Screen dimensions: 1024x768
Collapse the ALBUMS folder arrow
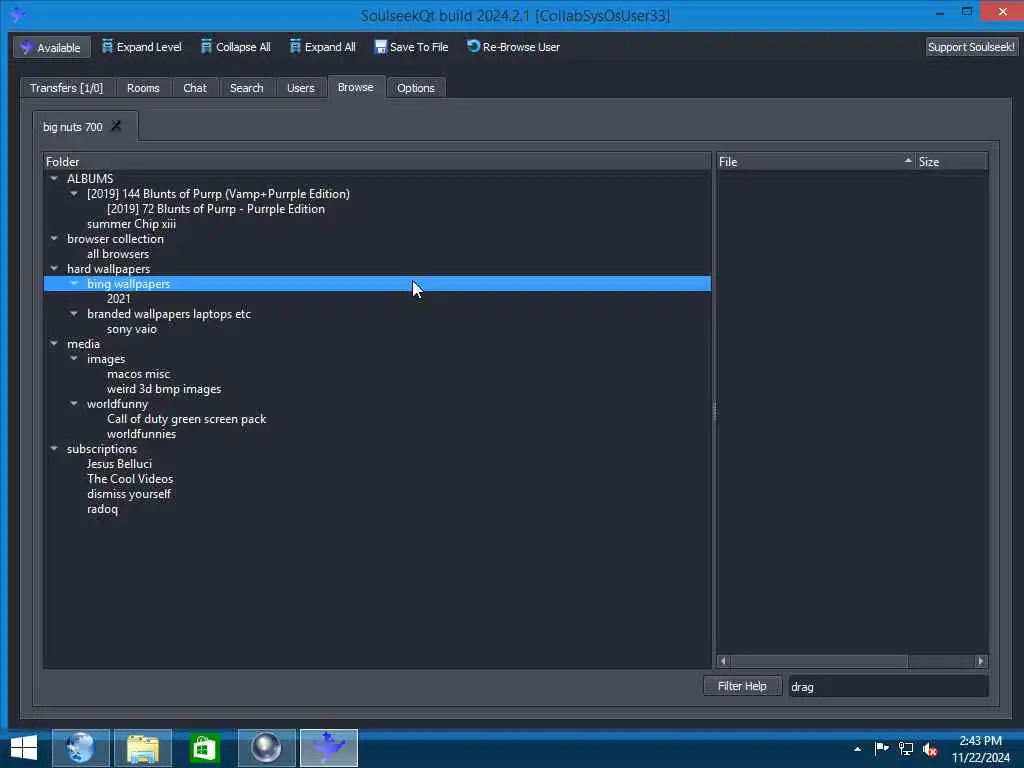coord(54,178)
